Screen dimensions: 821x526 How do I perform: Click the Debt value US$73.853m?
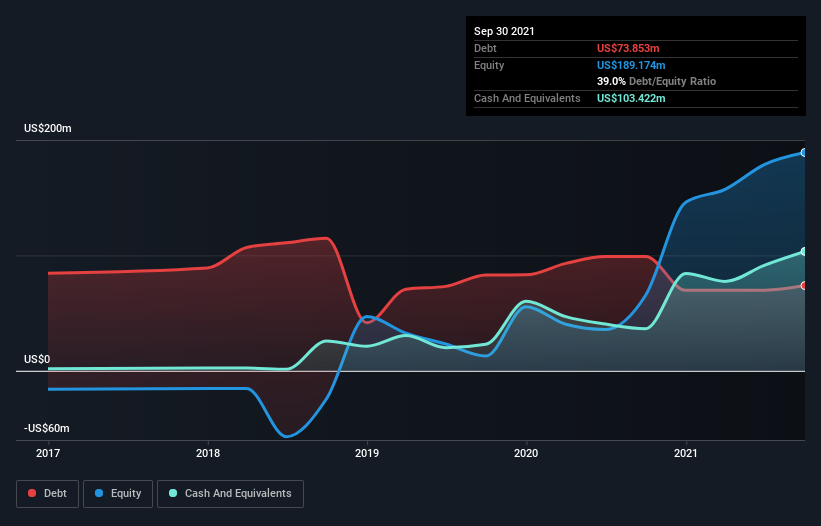(x=628, y=48)
